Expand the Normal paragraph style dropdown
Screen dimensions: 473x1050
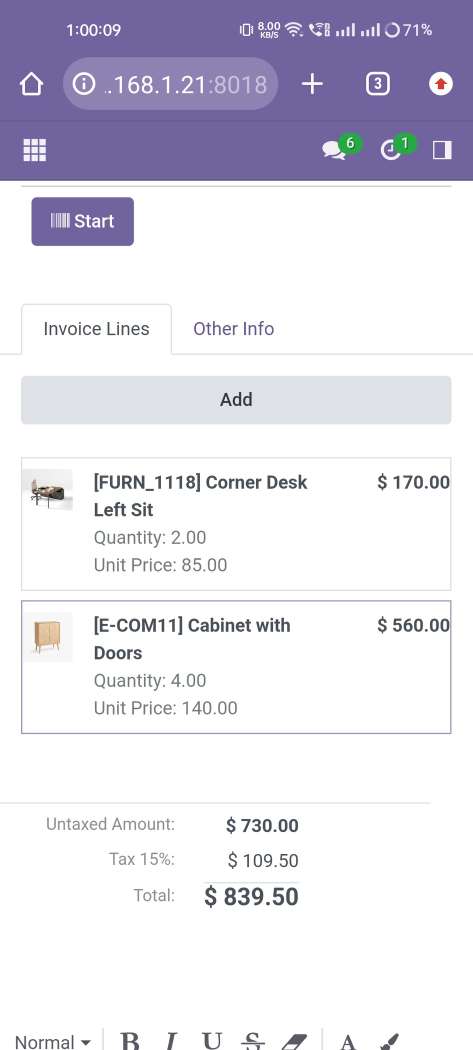pos(52,1041)
